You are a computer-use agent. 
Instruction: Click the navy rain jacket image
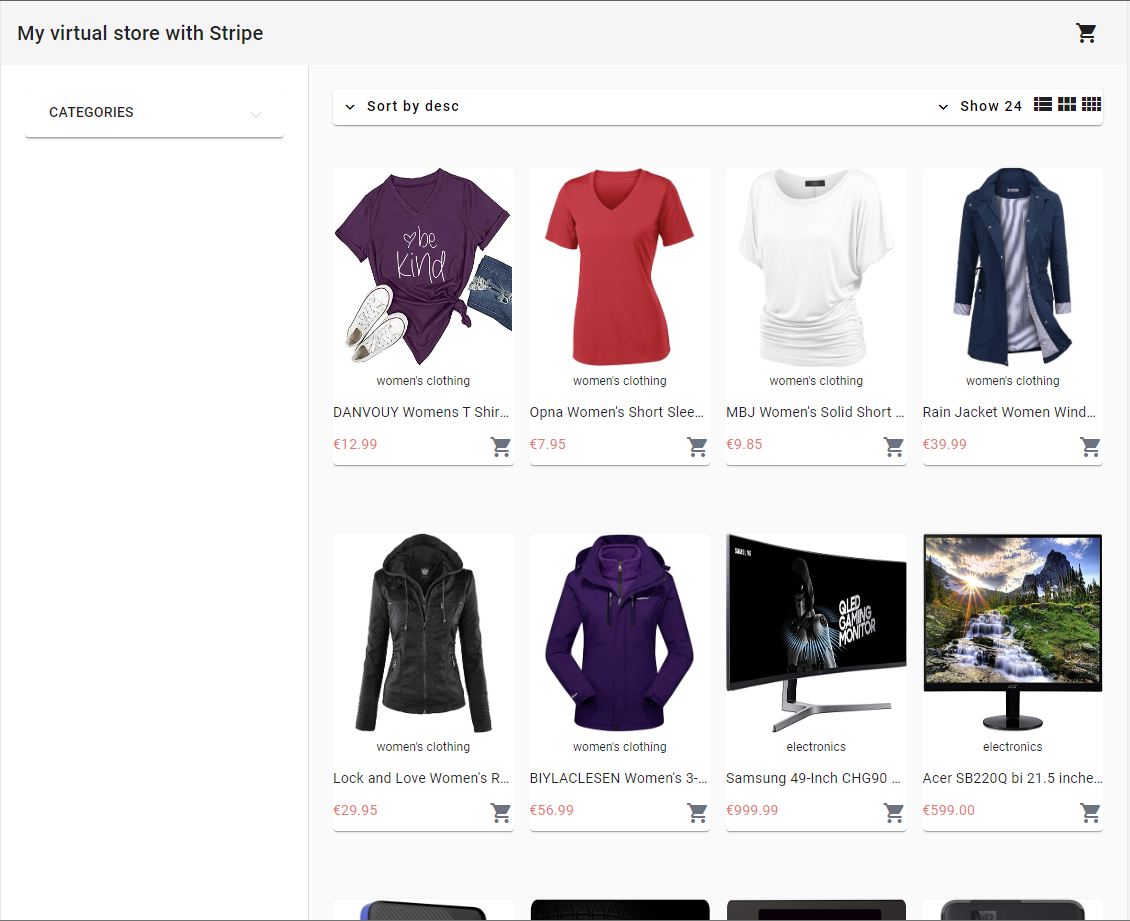1013,266
